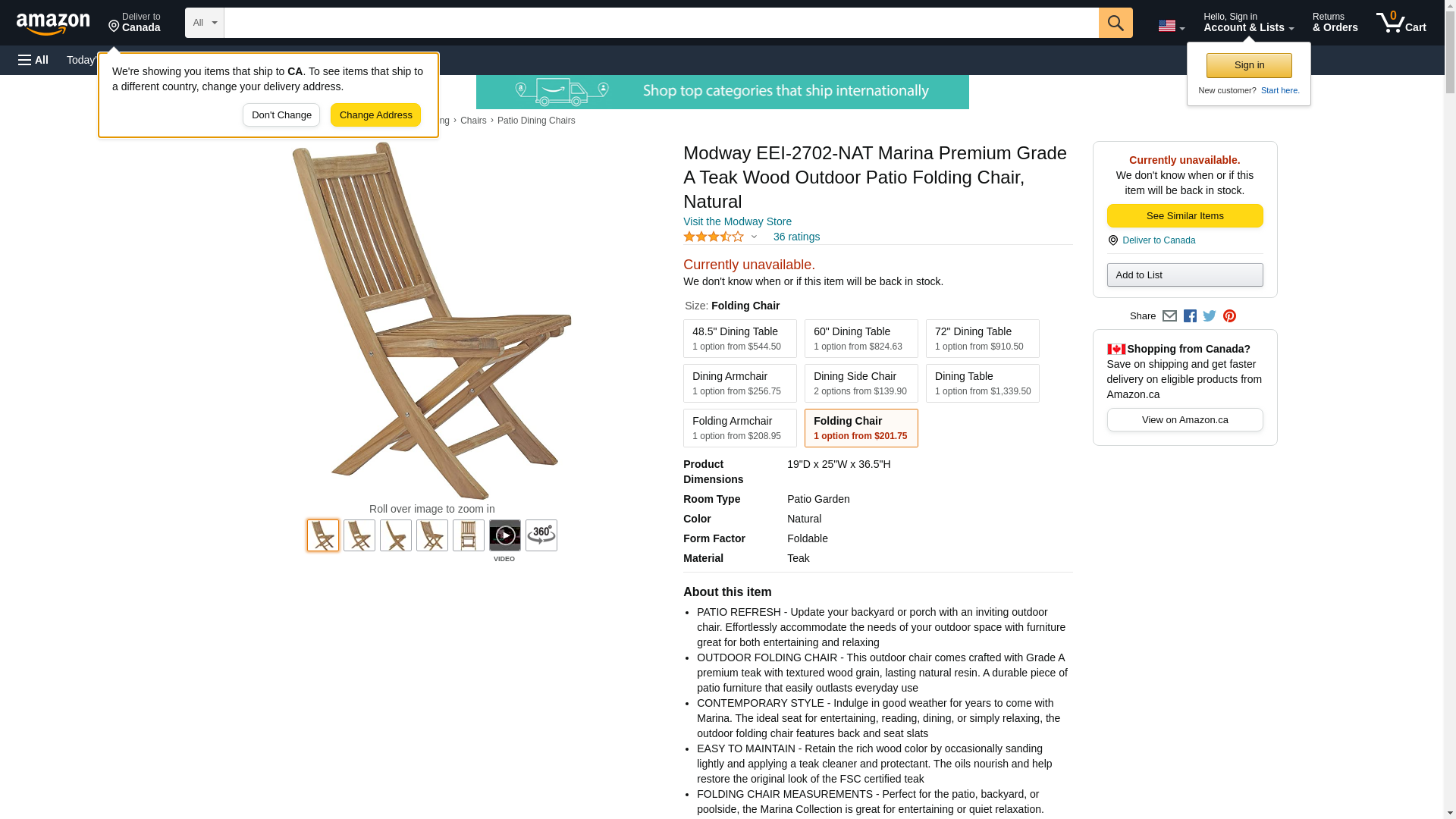Select Folding Armchair size option
The width and height of the screenshot is (1456, 819).
[x=739, y=428]
